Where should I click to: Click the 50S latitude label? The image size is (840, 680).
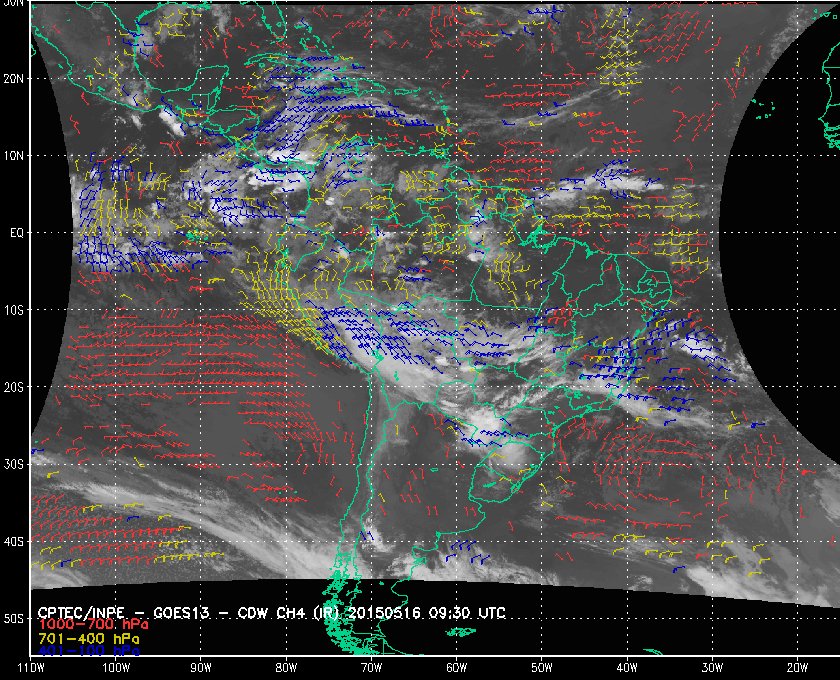click(13, 618)
